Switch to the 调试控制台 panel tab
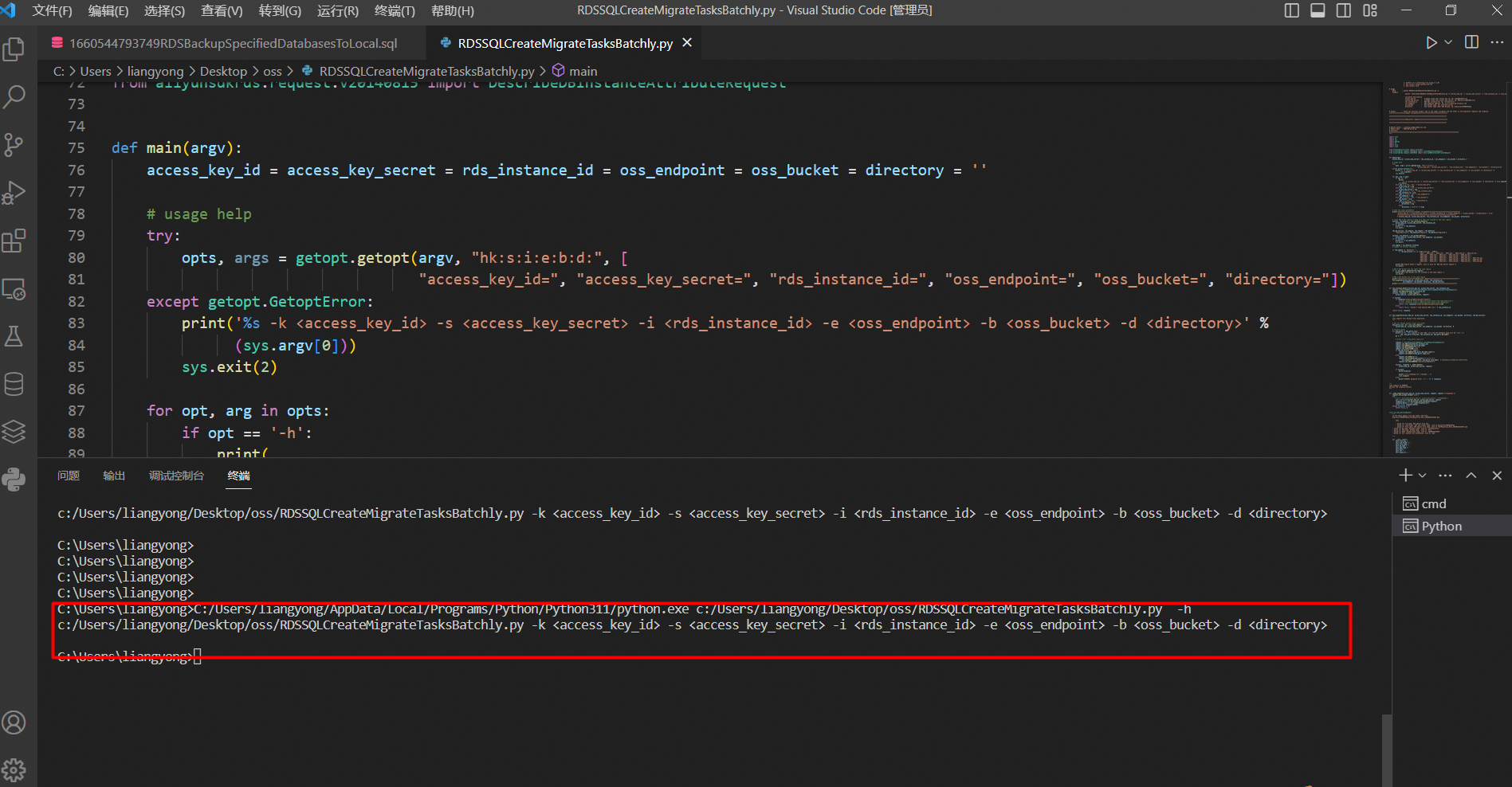Viewport: 1512px width, 787px height. pyautogui.click(x=176, y=476)
